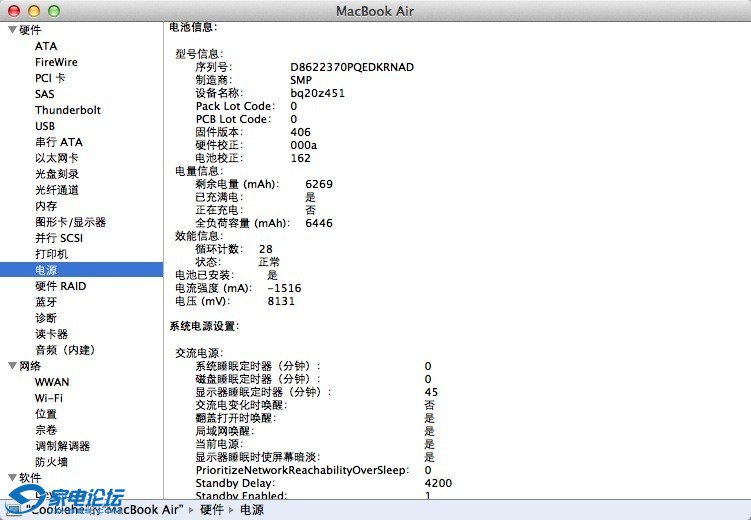Viewport: 751px width, 520px height.
Task: Click the remaining charge value 6269
Action: point(319,184)
